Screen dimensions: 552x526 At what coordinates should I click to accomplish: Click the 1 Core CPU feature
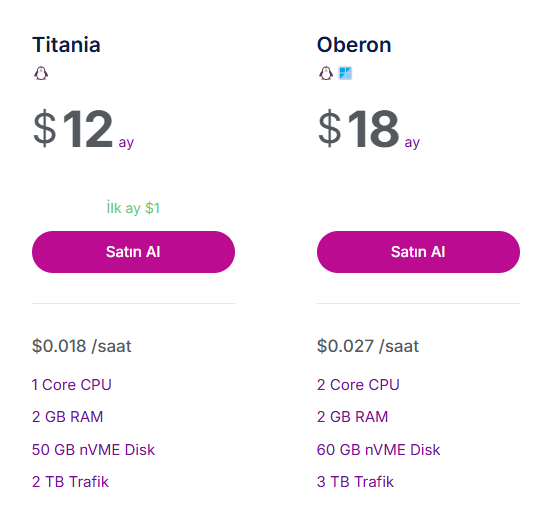pyautogui.click(x=71, y=384)
